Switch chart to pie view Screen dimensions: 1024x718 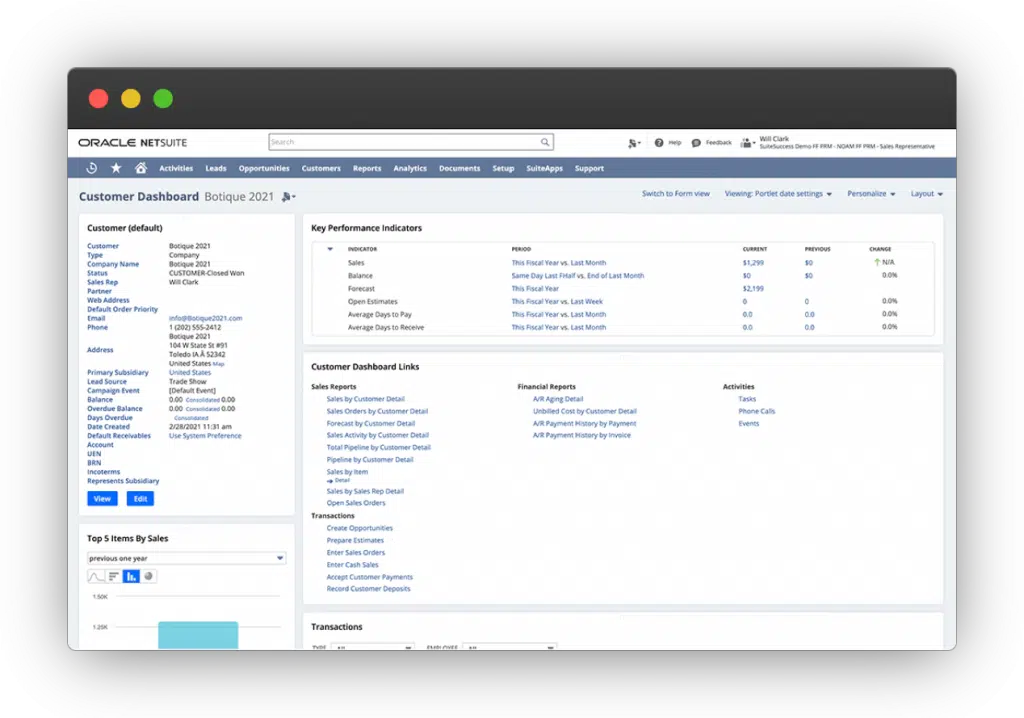[149, 576]
